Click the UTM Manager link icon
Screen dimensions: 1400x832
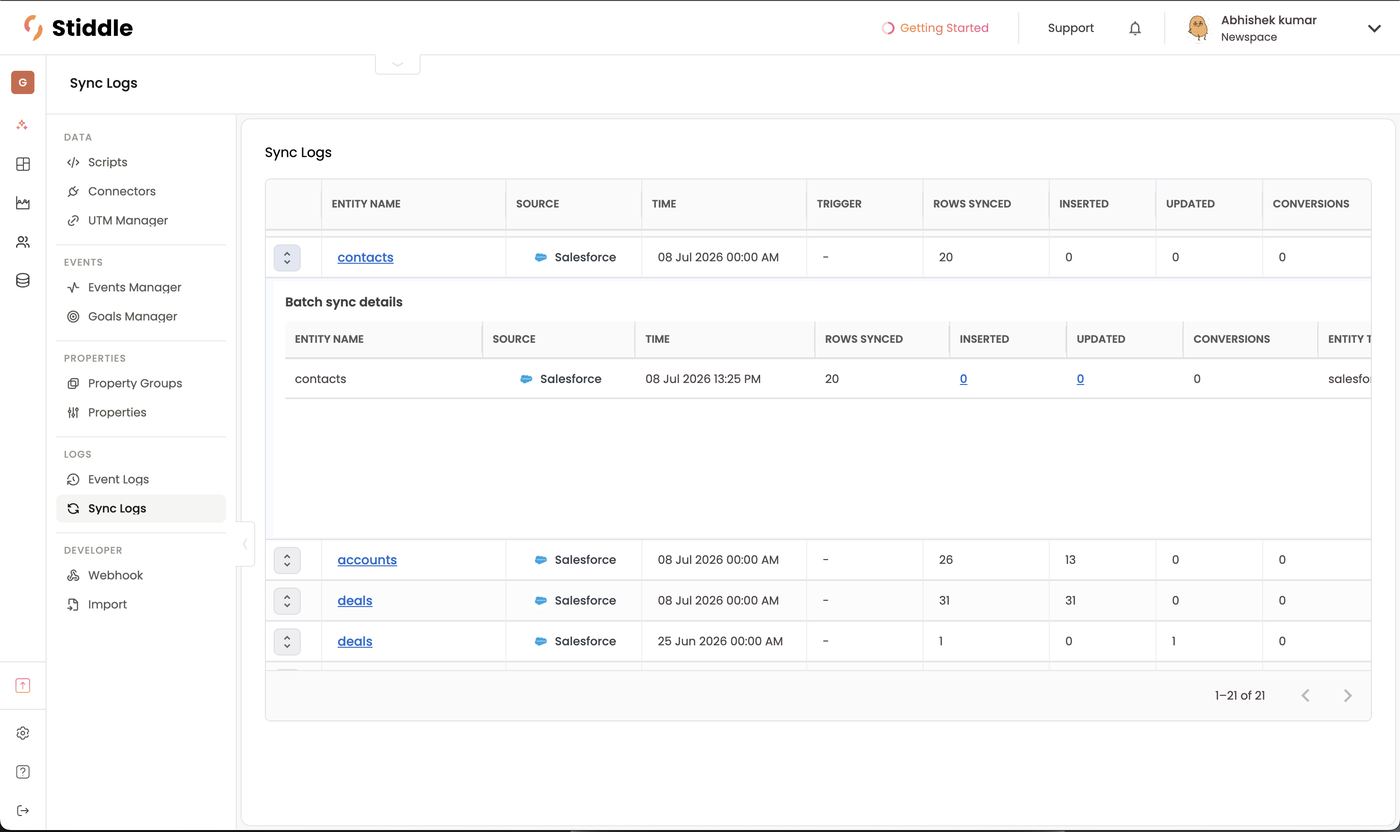73,220
